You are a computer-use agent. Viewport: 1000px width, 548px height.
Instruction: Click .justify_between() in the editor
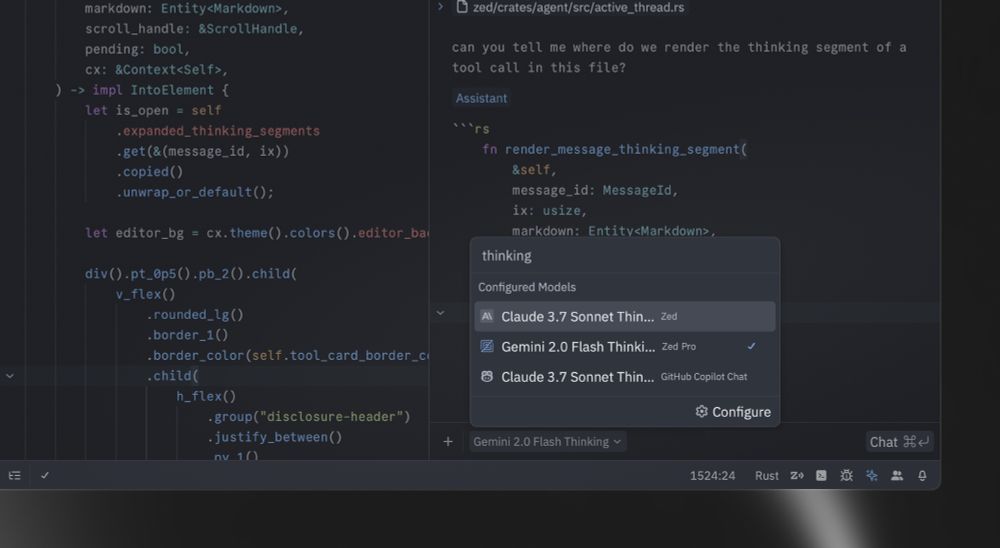click(275, 437)
